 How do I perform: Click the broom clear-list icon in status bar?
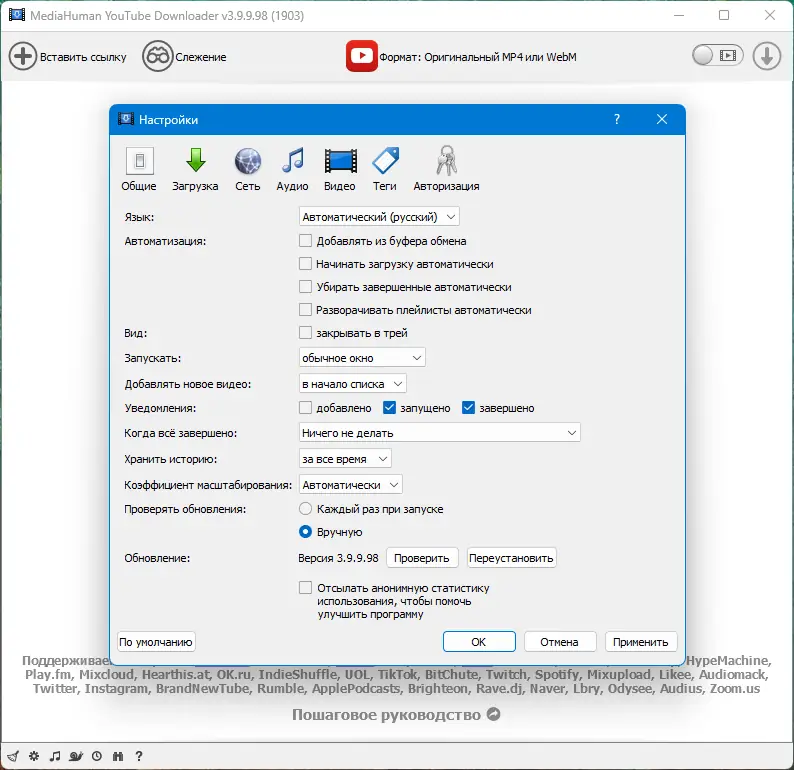tap(14, 756)
